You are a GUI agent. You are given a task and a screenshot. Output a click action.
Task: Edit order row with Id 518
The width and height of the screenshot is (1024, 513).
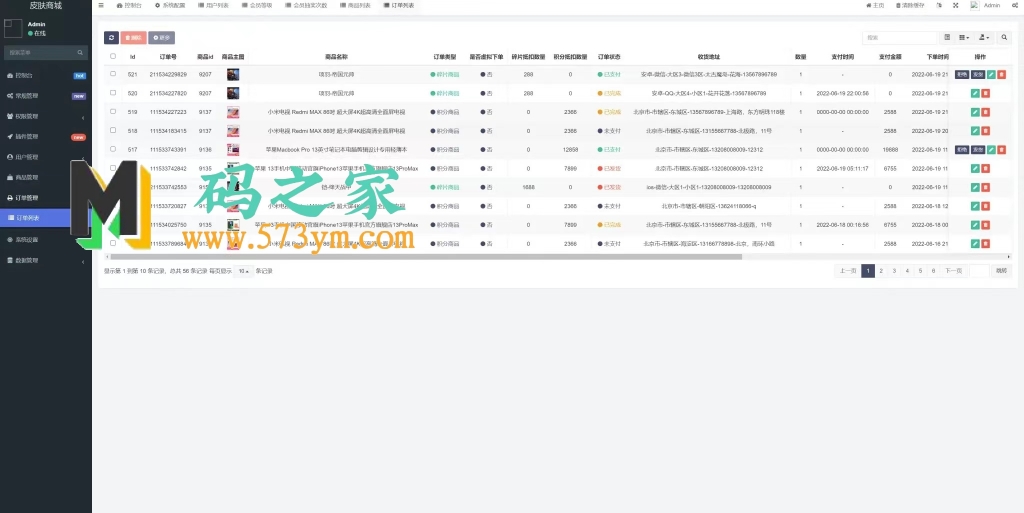[x=975, y=131]
